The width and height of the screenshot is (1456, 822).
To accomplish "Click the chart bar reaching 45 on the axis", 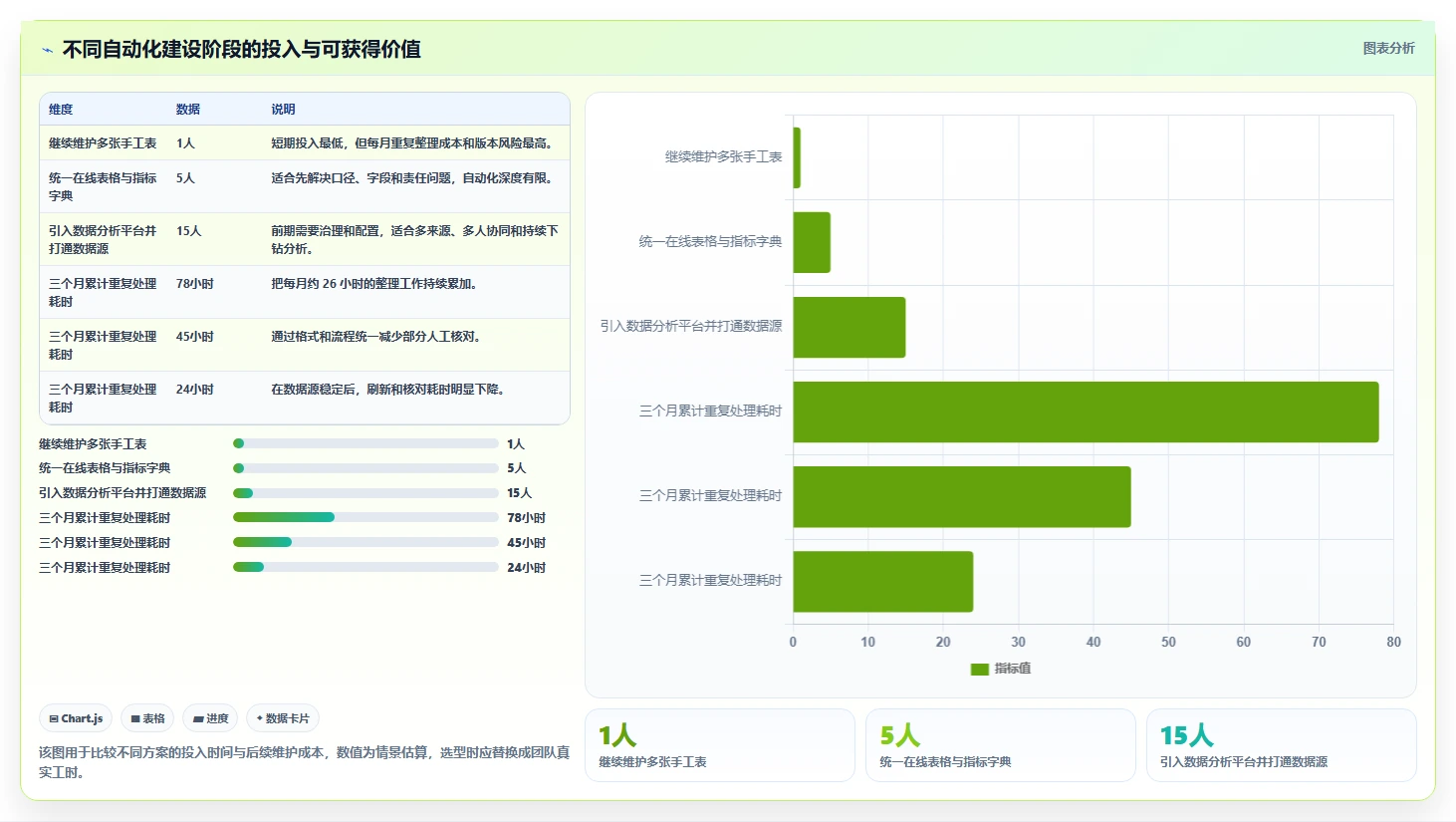I will click(962, 496).
